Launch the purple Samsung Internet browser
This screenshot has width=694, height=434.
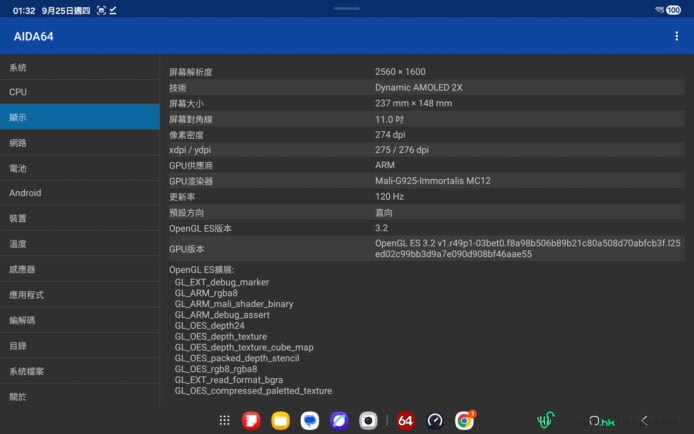pyautogui.click(x=339, y=420)
